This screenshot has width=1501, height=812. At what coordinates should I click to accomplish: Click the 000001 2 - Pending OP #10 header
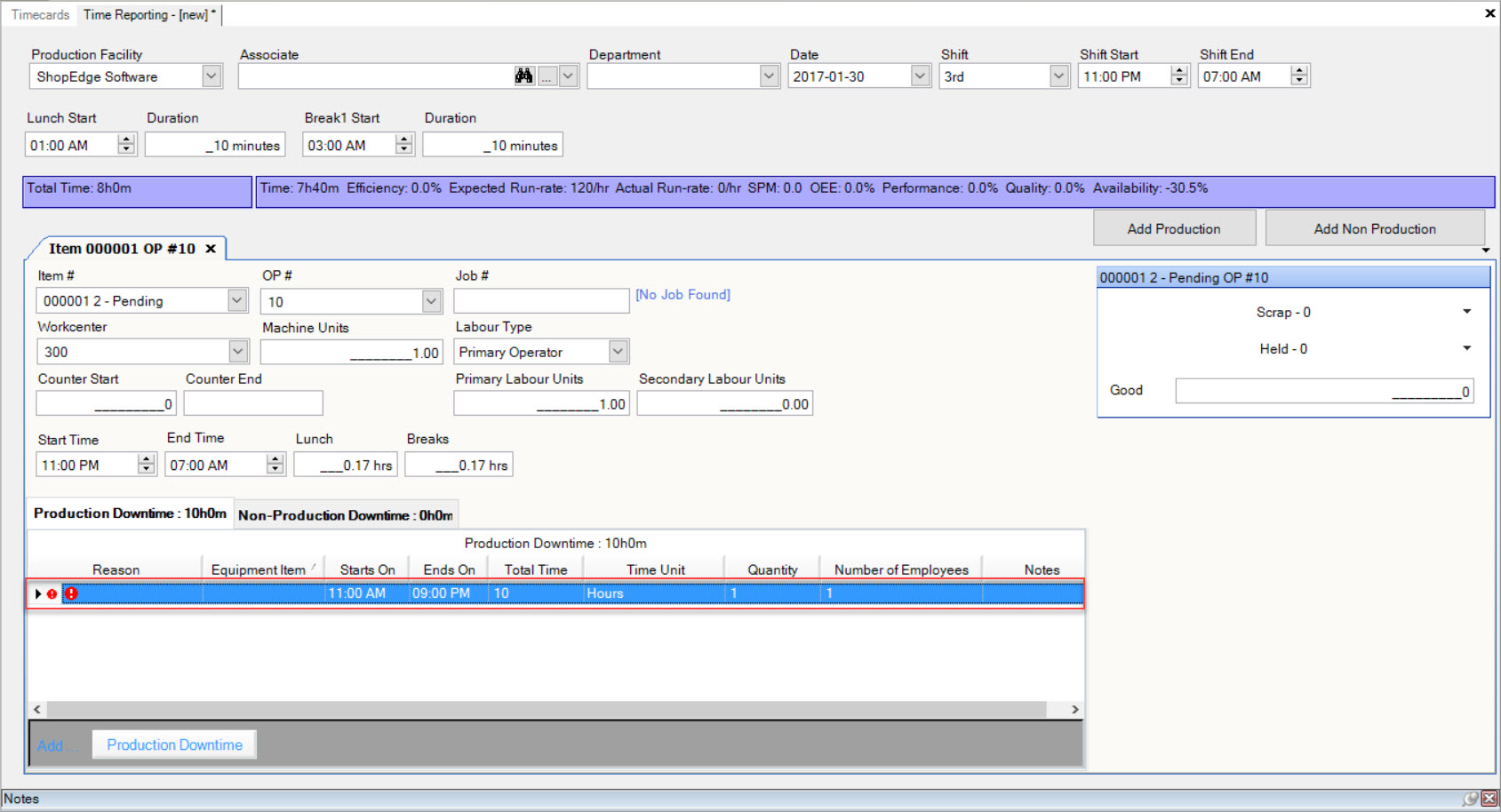(1293, 277)
